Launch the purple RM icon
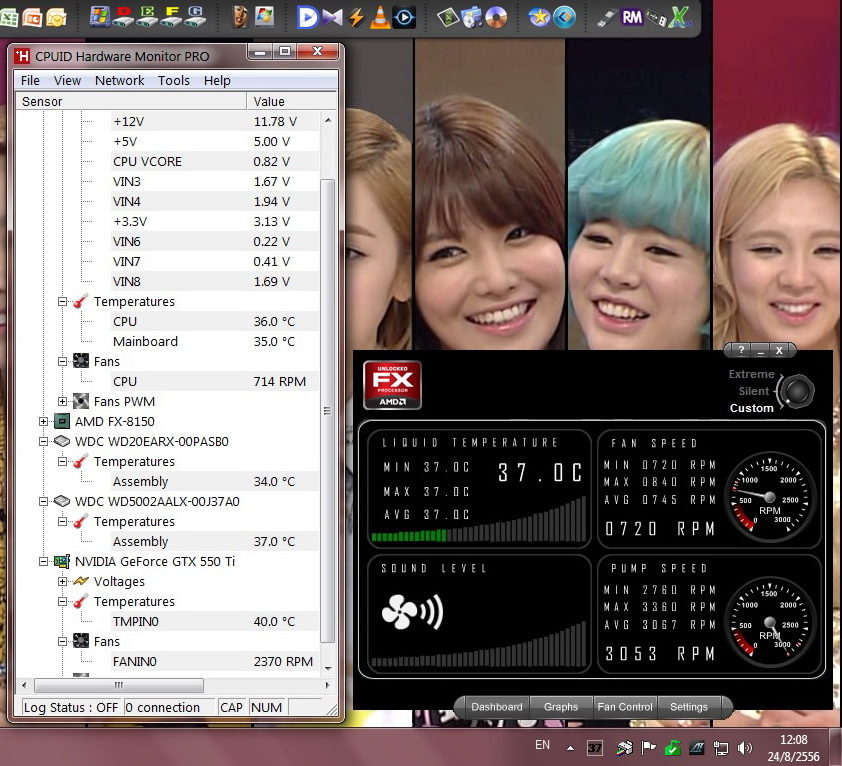 [x=632, y=18]
